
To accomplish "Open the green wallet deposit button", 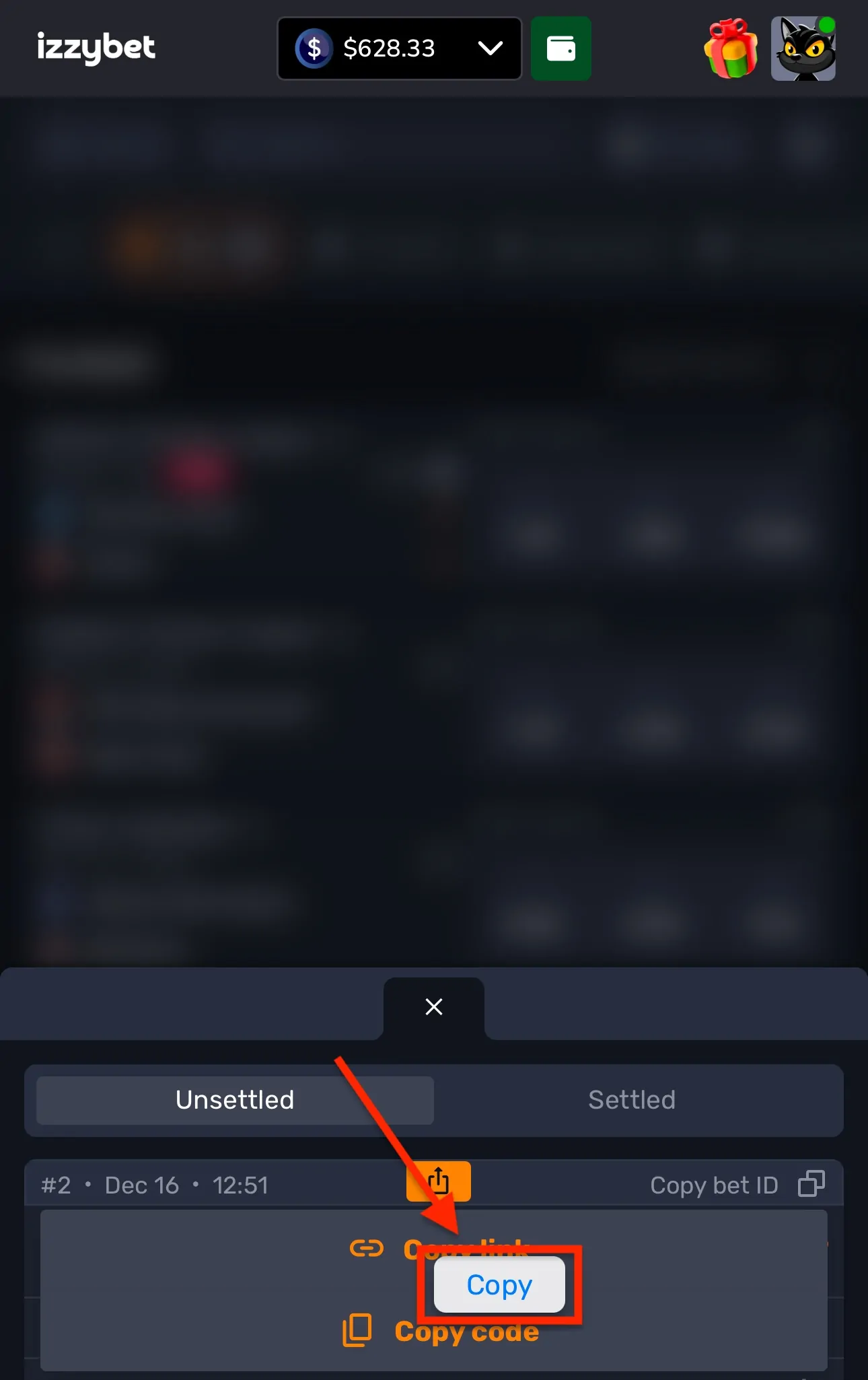I will click(560, 48).
